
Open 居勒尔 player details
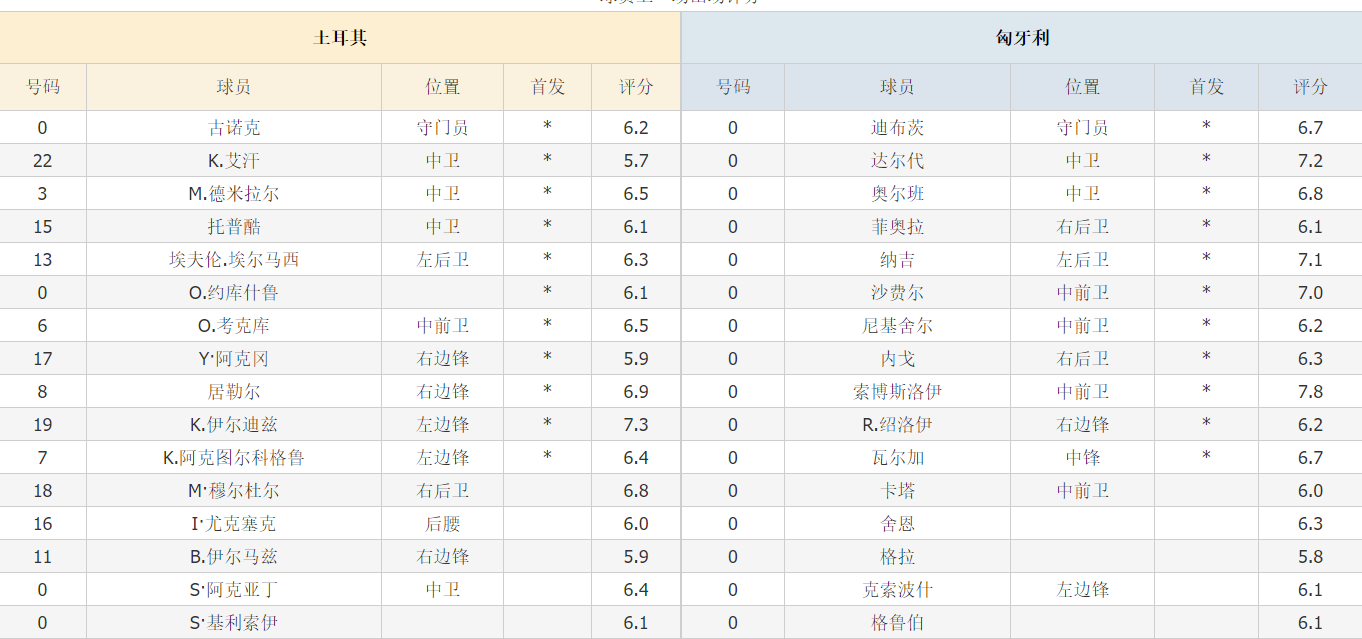pos(234,391)
